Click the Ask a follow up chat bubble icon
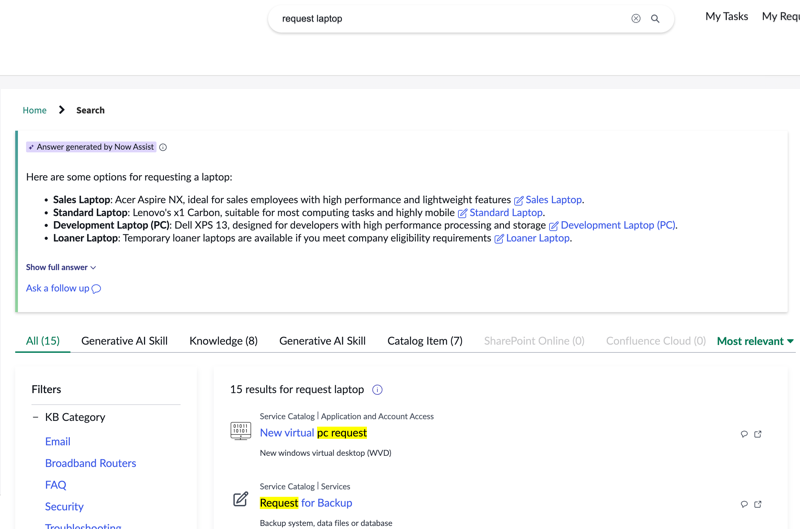Viewport: 800px width, 529px height. click(96, 289)
